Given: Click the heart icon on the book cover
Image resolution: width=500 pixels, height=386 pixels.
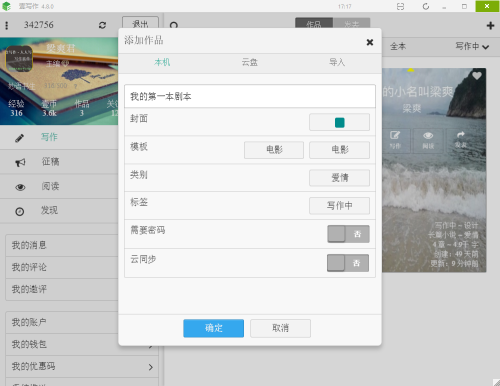Looking at the screenshot, I should click(x=477, y=76).
